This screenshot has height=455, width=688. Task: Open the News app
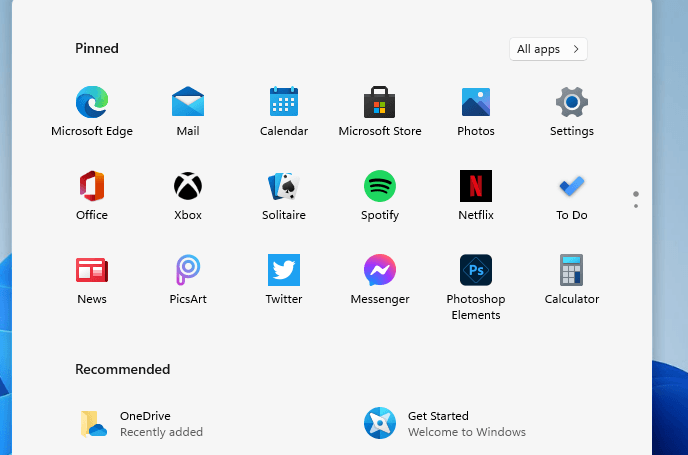[92, 280]
